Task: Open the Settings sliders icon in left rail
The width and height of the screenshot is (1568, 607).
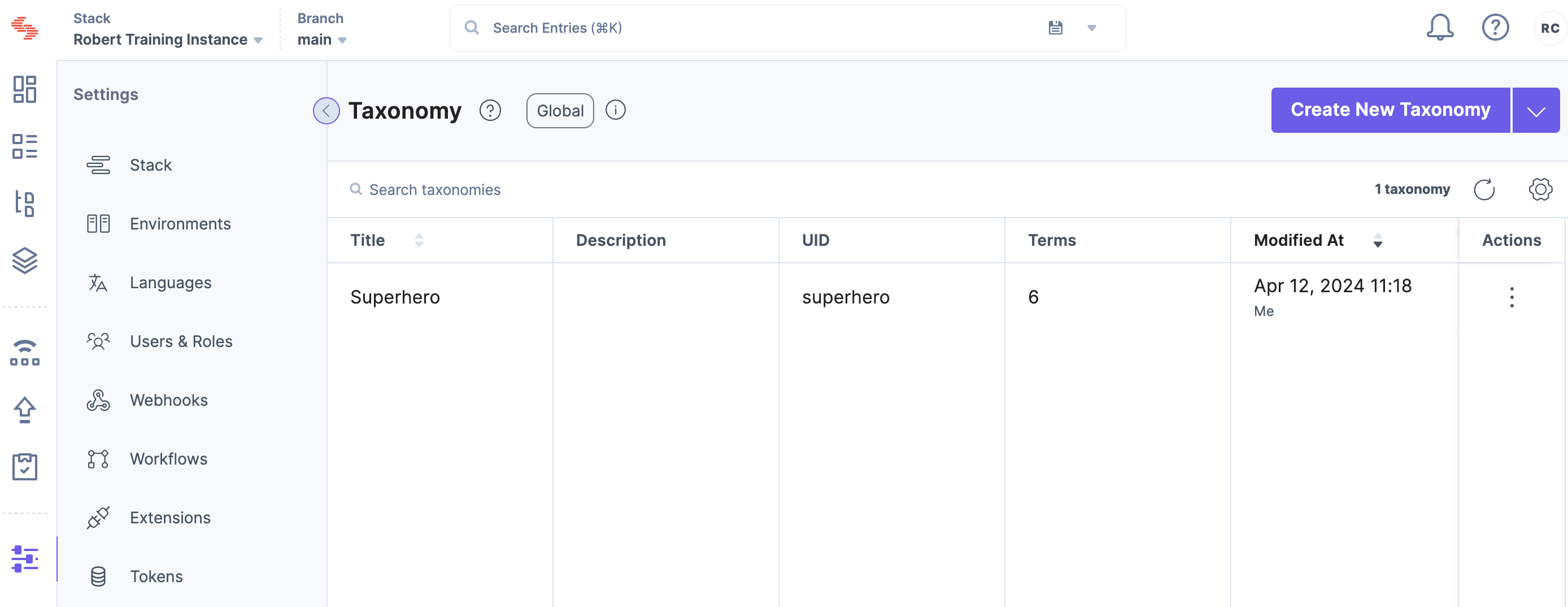Action: (x=25, y=558)
